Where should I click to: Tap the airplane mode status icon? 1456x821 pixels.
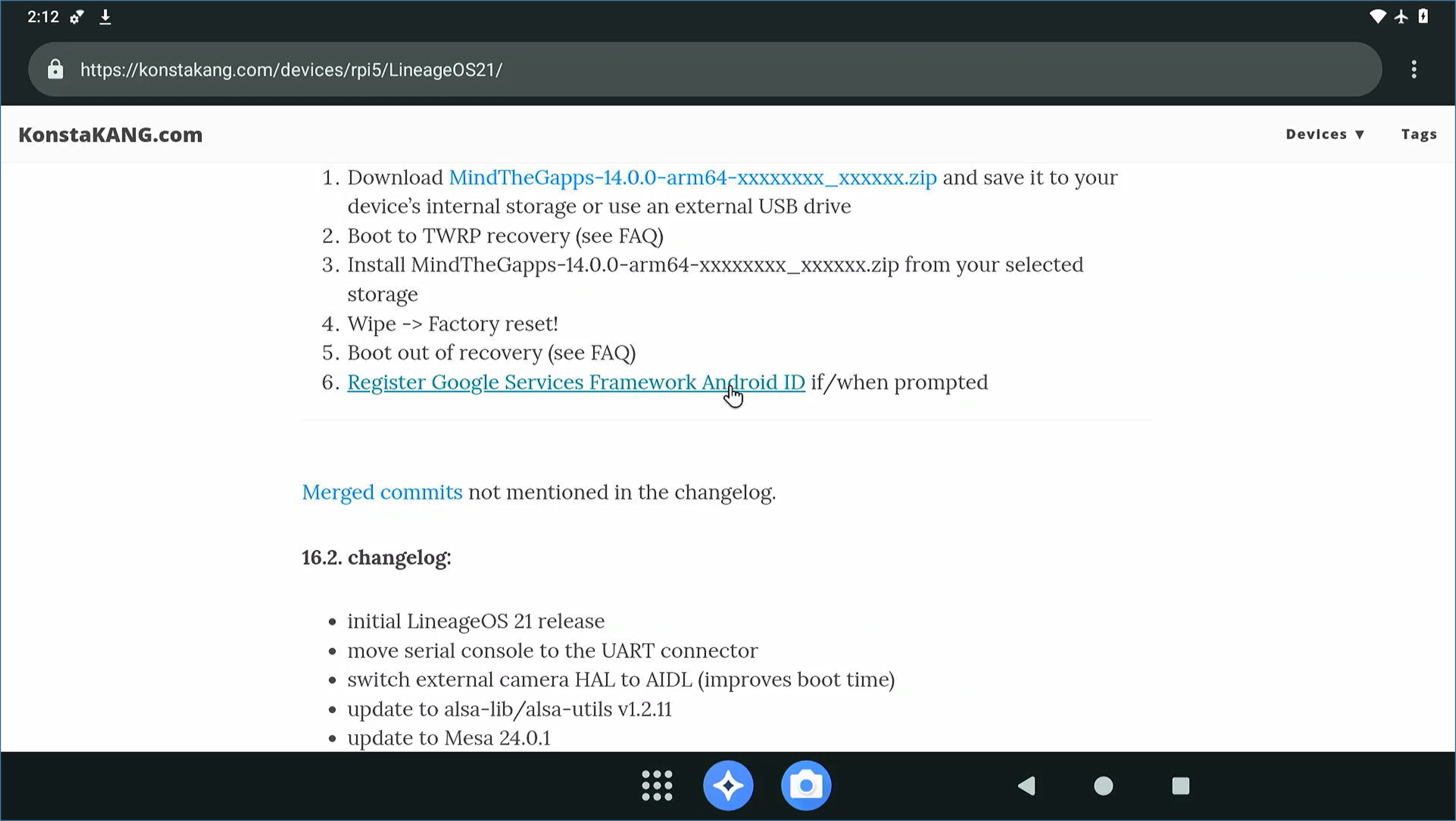[x=1401, y=16]
